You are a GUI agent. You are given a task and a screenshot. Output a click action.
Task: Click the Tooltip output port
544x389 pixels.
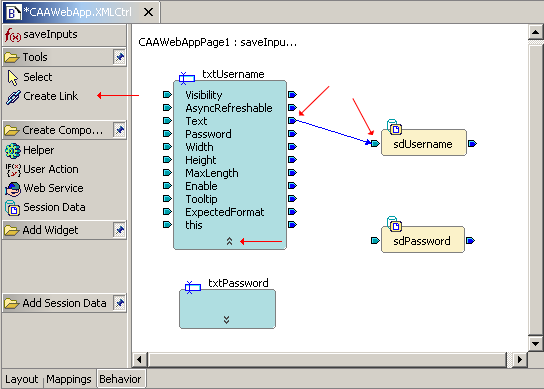click(292, 198)
